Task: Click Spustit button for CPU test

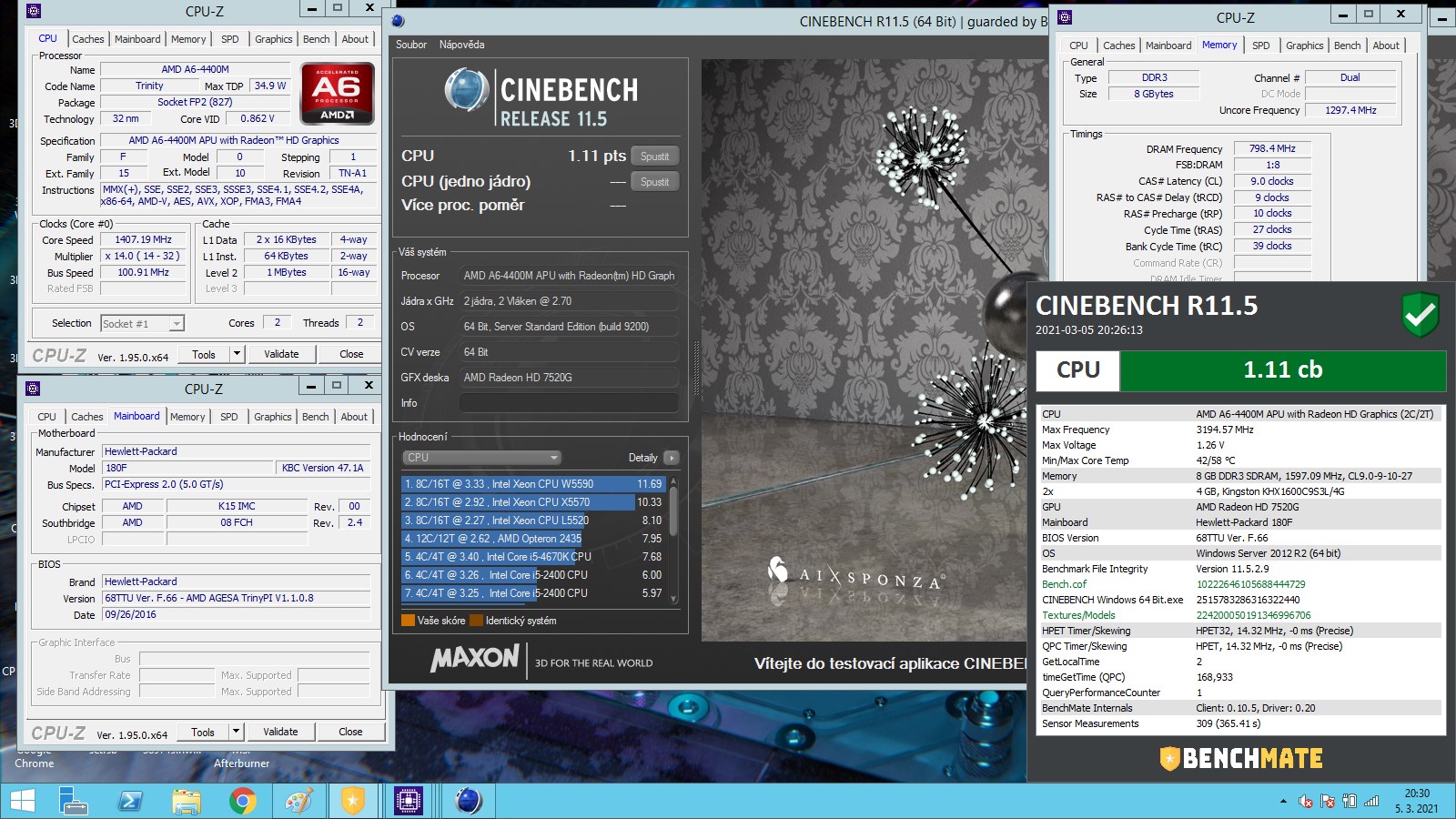Action: (x=654, y=157)
